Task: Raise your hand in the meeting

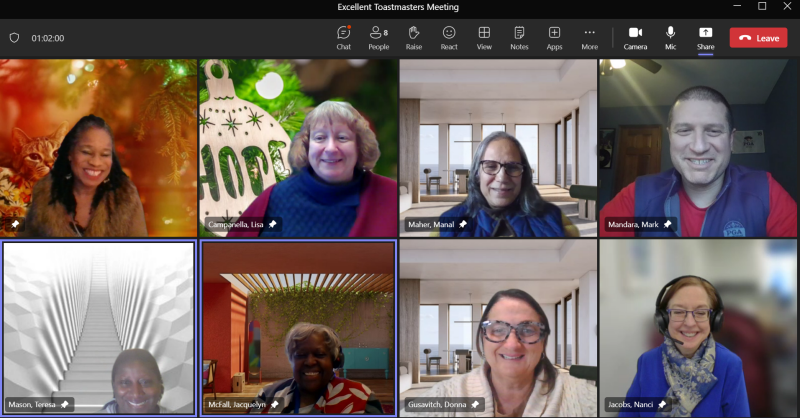Action: click(x=414, y=38)
